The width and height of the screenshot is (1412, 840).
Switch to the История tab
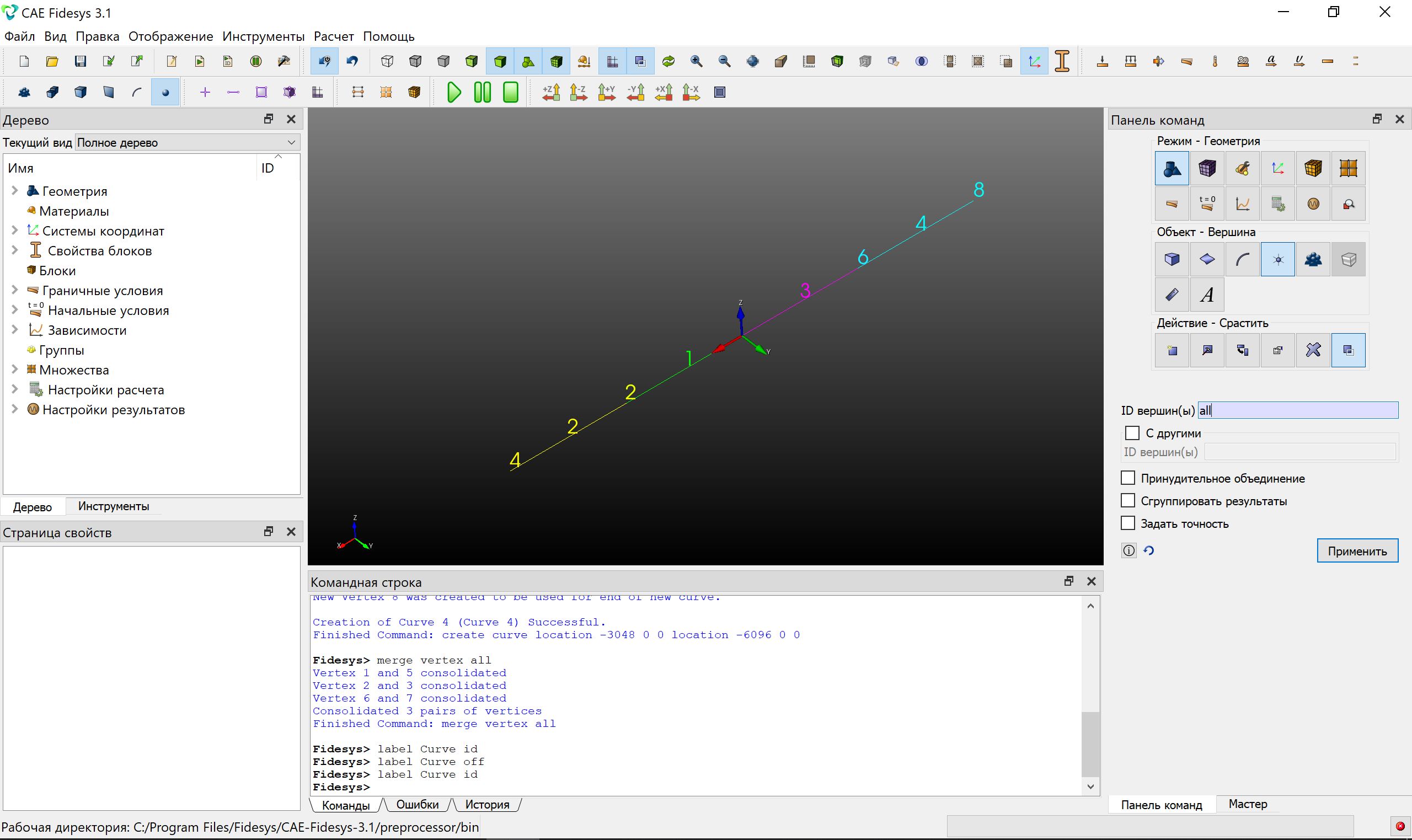pos(486,804)
